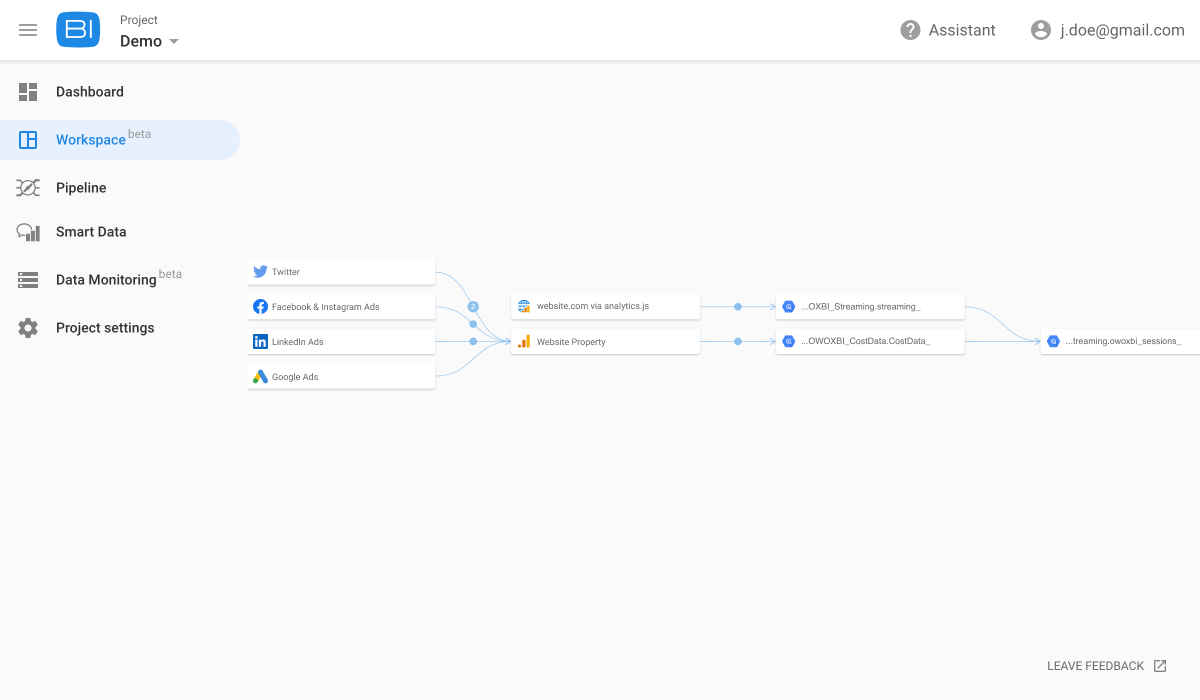1200x700 pixels.
Task: Click the Twitter bird icon
Action: [x=260, y=272]
